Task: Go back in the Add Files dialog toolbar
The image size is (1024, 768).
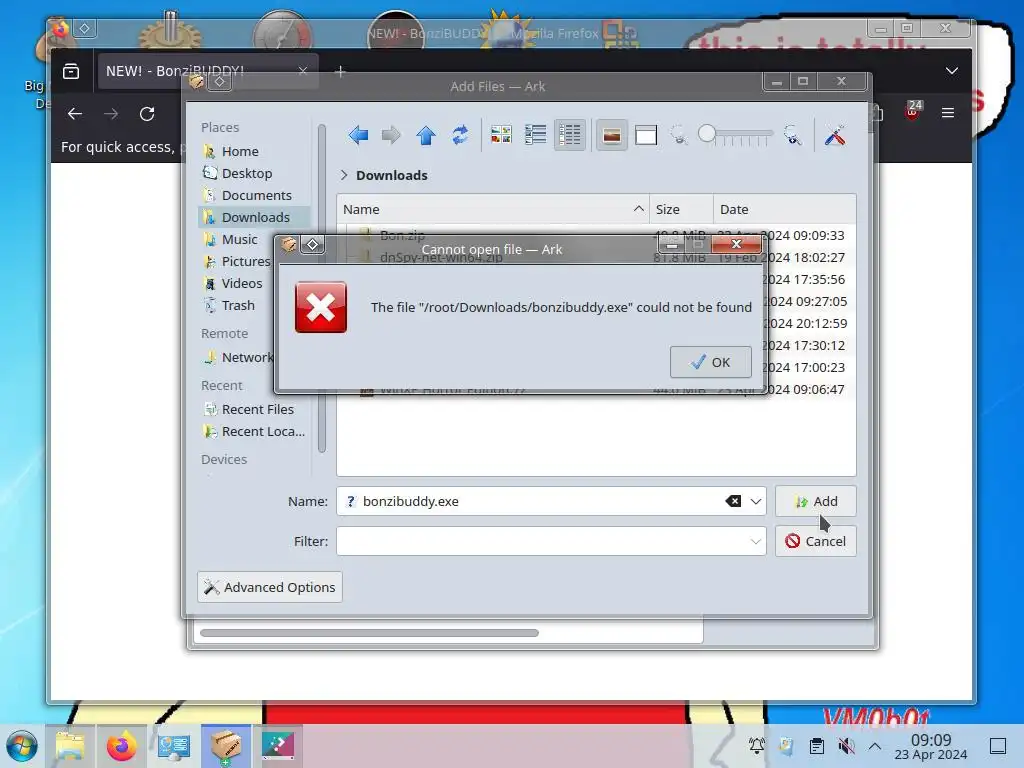Action: [x=359, y=135]
